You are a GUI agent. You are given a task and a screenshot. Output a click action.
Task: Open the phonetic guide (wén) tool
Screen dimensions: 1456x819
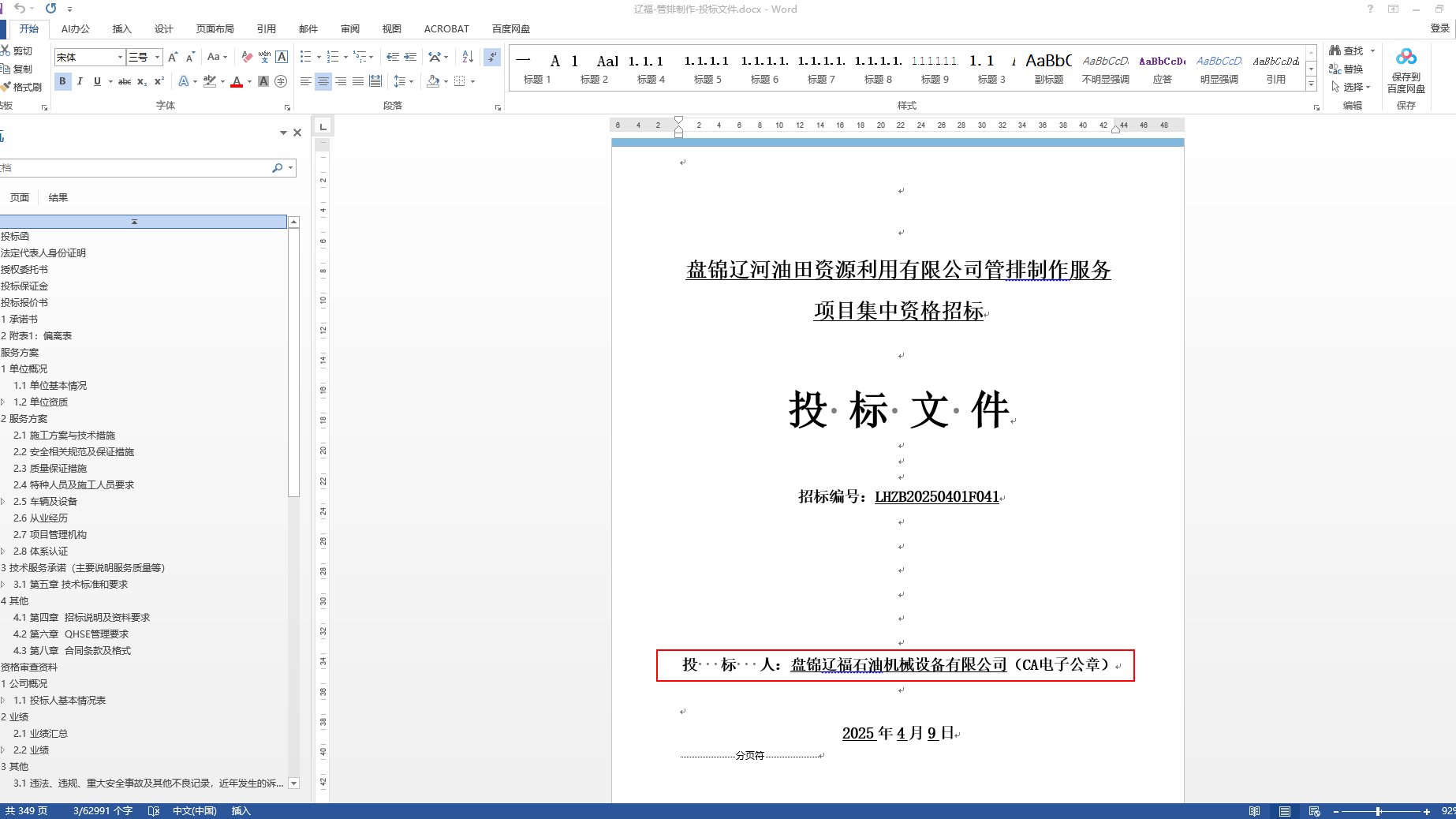[x=264, y=57]
